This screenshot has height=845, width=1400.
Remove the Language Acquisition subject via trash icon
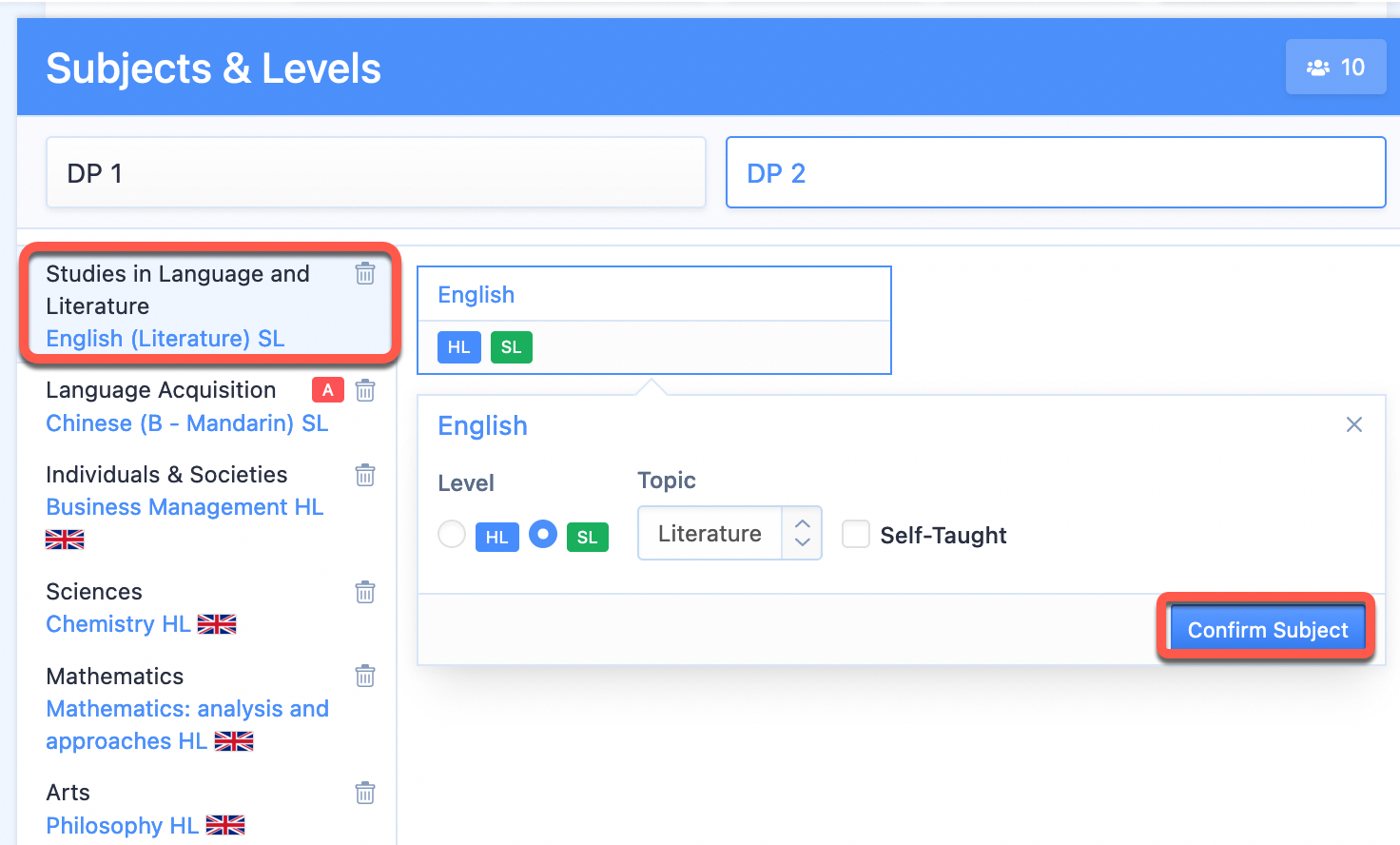coord(365,390)
